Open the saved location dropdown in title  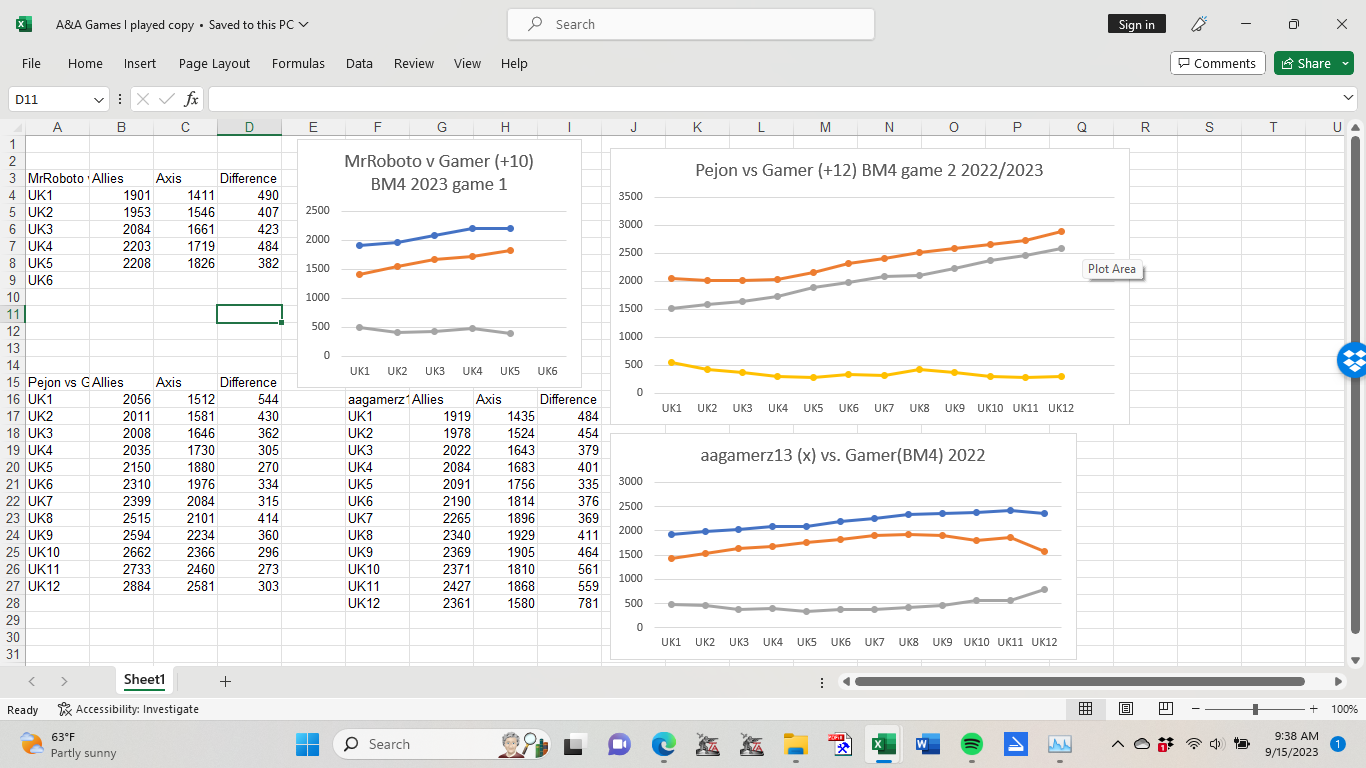pos(304,24)
